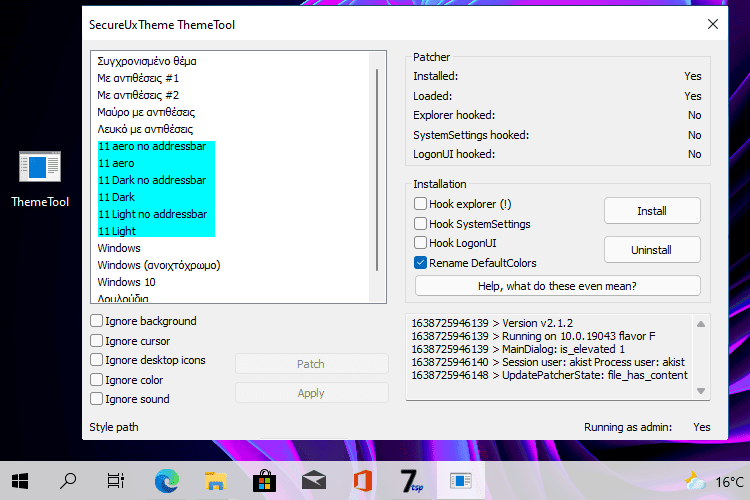Open the weather widget showing 16°C
The width and height of the screenshot is (750, 500).
[715, 481]
